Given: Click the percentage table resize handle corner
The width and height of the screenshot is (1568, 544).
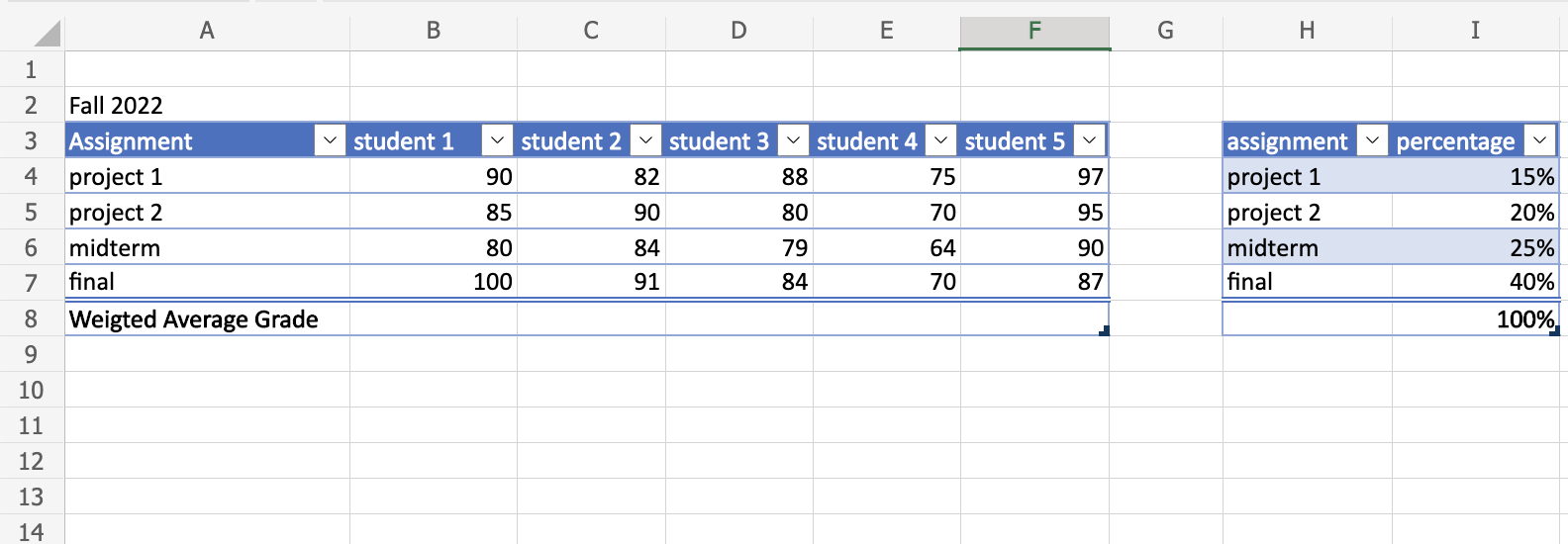Looking at the screenshot, I should click(1555, 330).
